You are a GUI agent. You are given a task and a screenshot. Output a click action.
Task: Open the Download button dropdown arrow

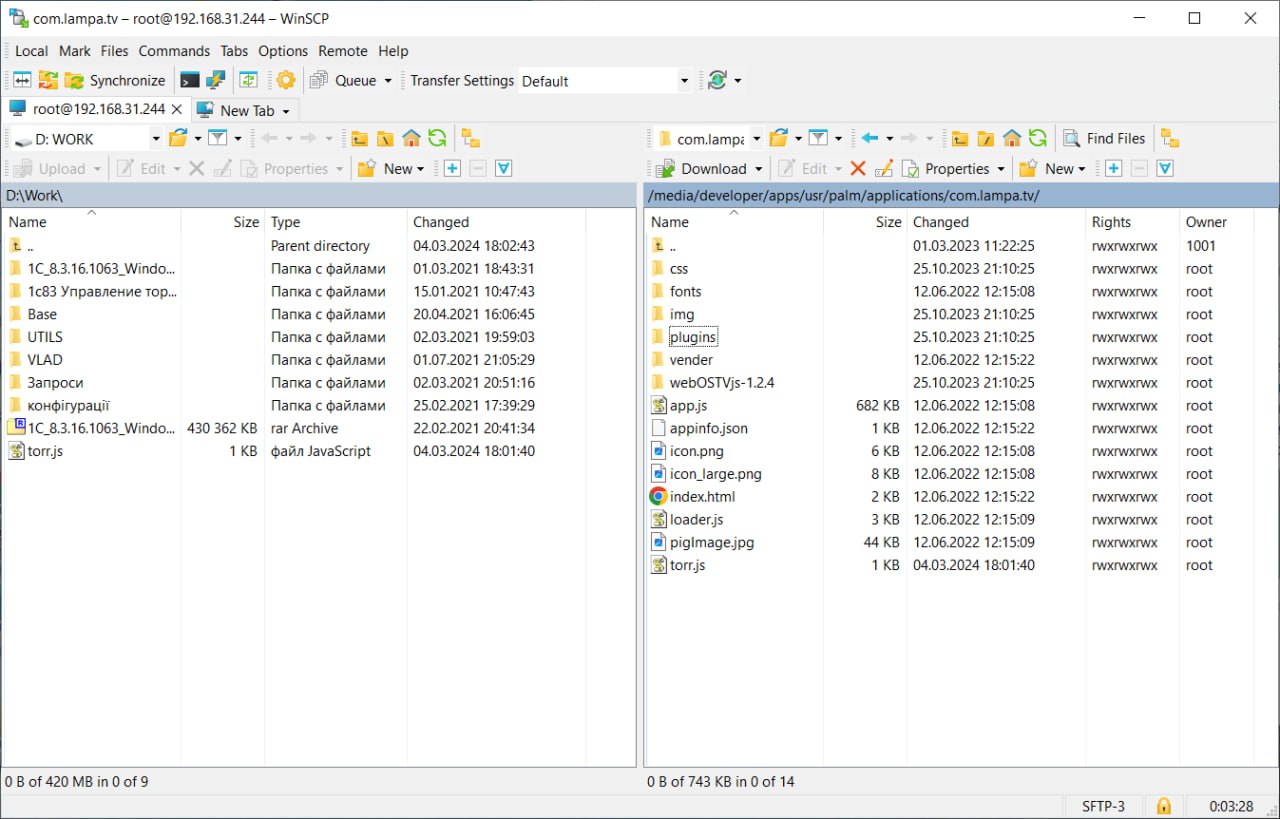[x=759, y=169]
